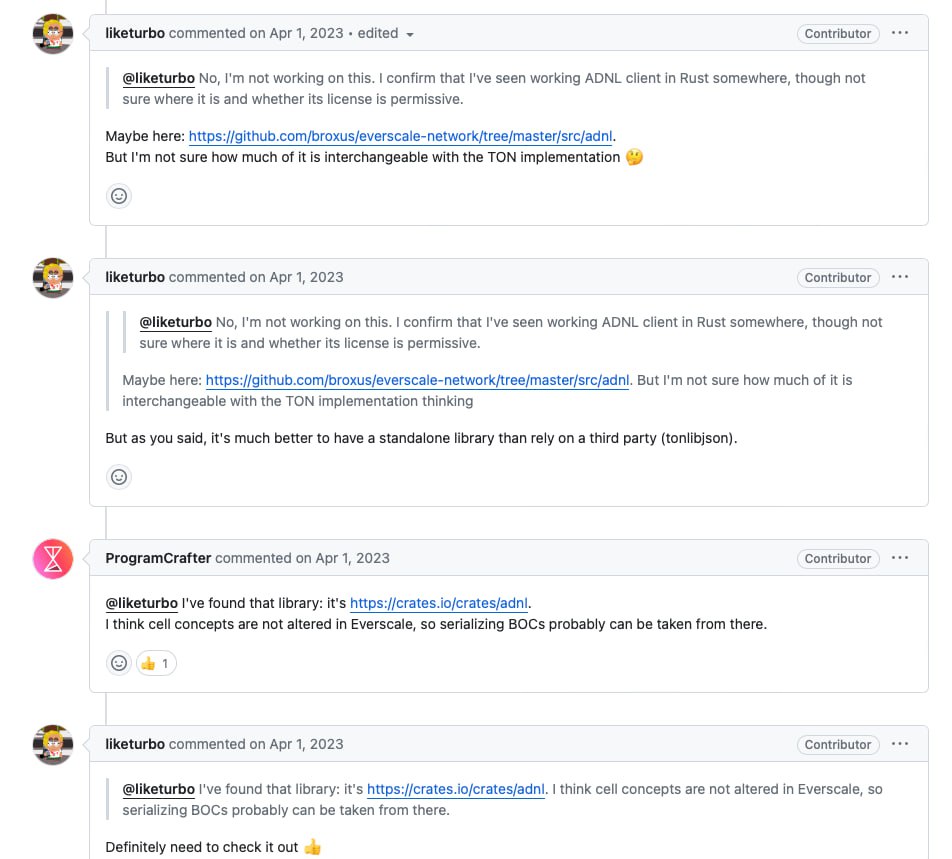Image resolution: width=952 pixels, height=859 pixels.
Task: Open options menu on first liketurbo comment
Action: pyautogui.click(x=900, y=33)
